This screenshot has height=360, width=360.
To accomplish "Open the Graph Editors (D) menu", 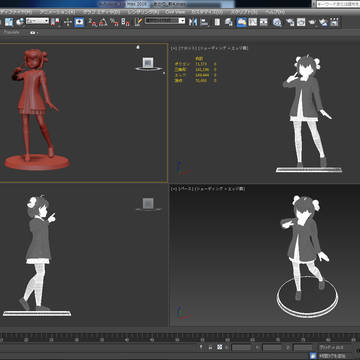I will point(101,12).
